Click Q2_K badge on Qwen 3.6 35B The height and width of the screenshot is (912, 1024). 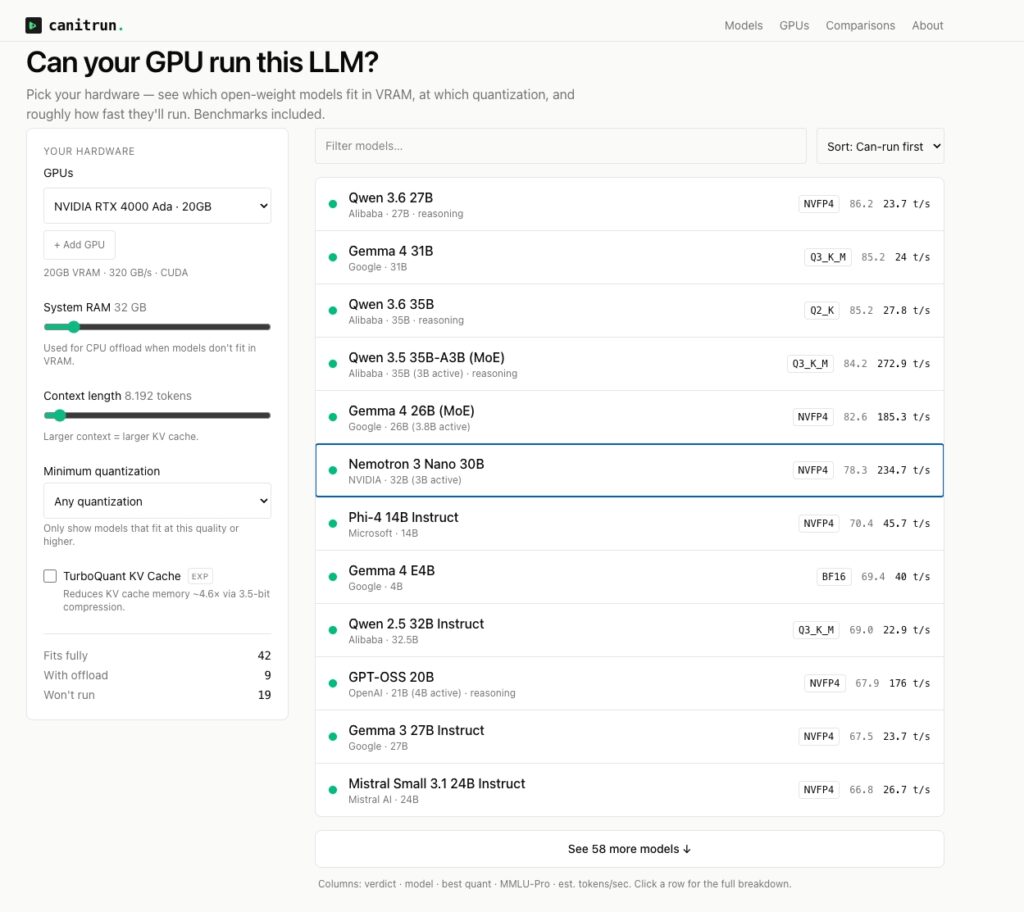(822, 311)
